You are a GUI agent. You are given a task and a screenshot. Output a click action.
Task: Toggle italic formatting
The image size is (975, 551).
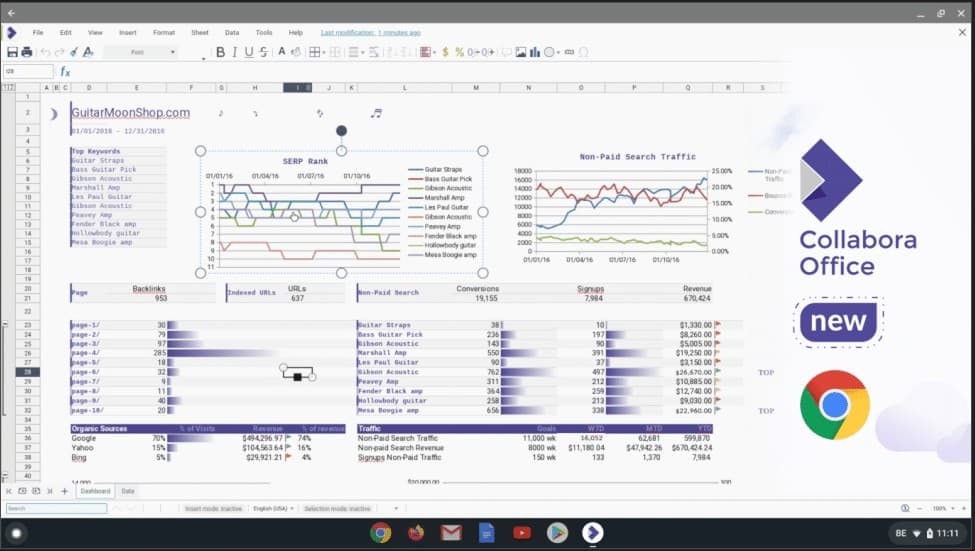click(x=234, y=52)
